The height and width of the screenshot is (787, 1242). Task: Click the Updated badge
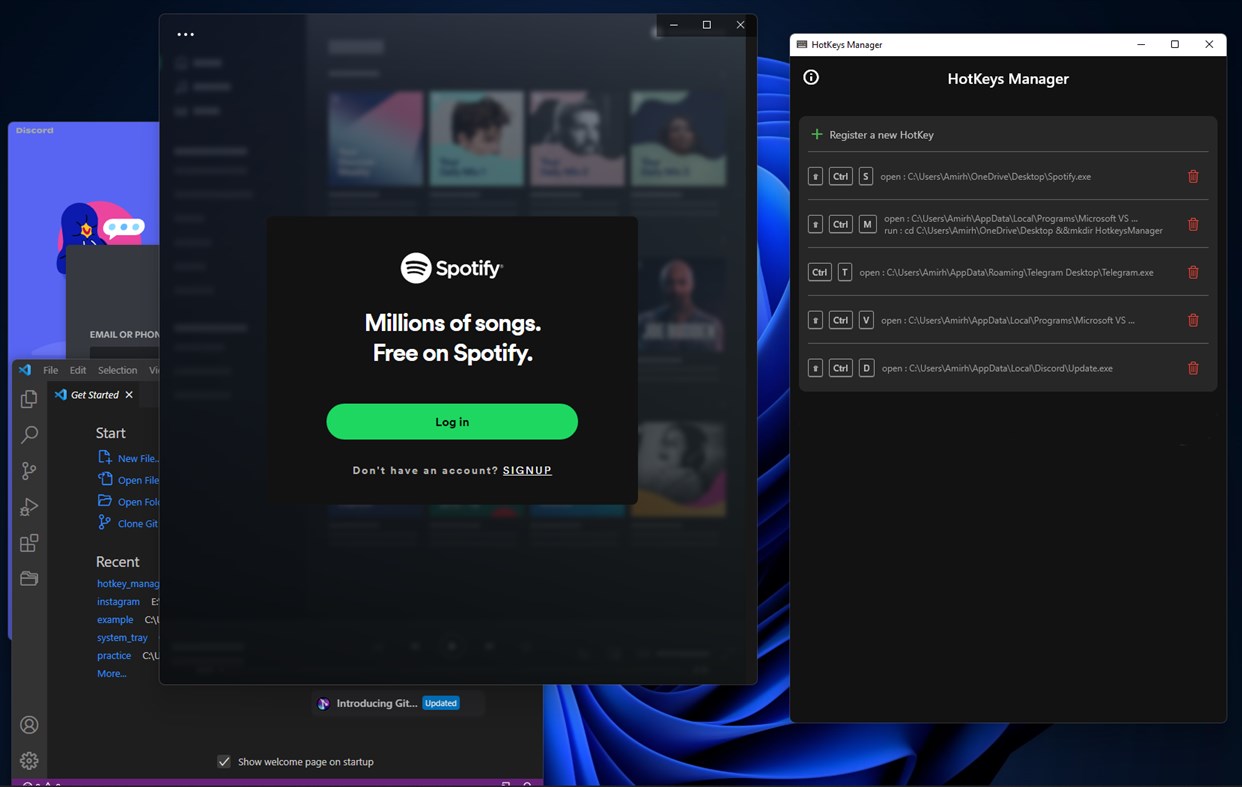pyautogui.click(x=440, y=703)
